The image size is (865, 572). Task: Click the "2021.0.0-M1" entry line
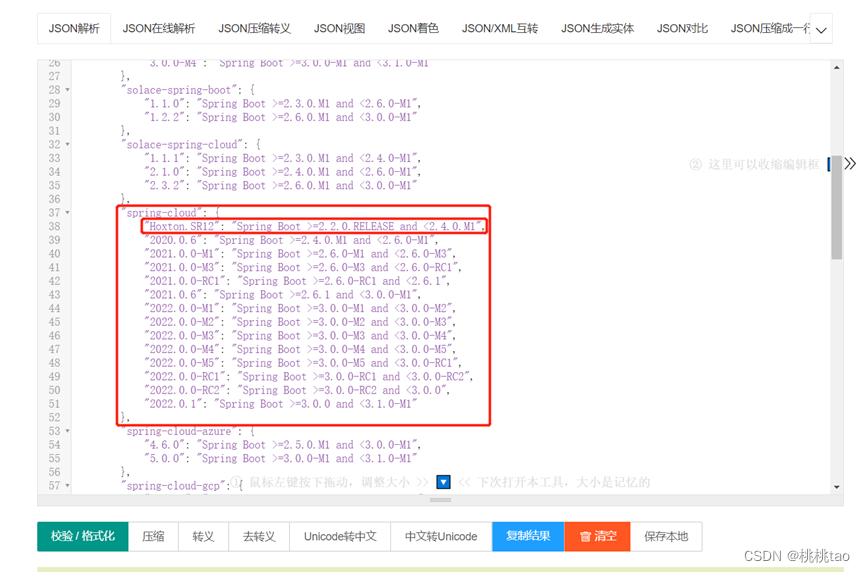pos(300,254)
